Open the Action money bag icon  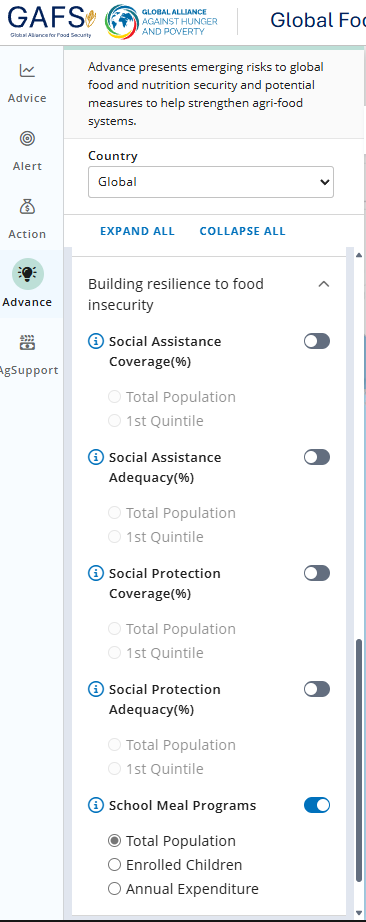pyautogui.click(x=27, y=206)
